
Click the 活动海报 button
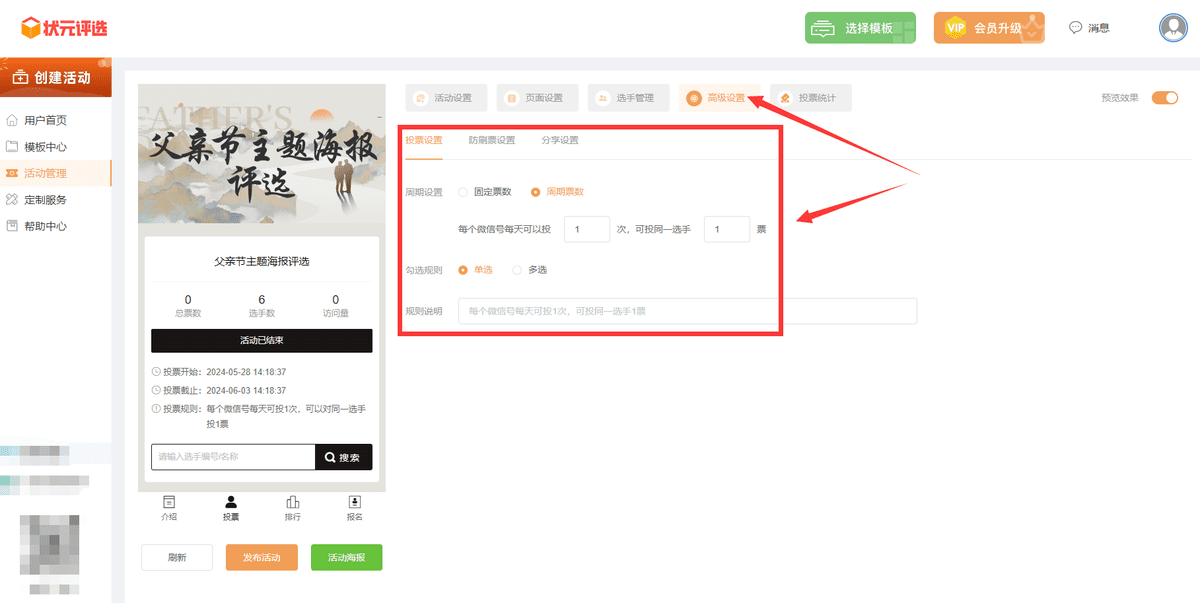[x=345, y=557]
